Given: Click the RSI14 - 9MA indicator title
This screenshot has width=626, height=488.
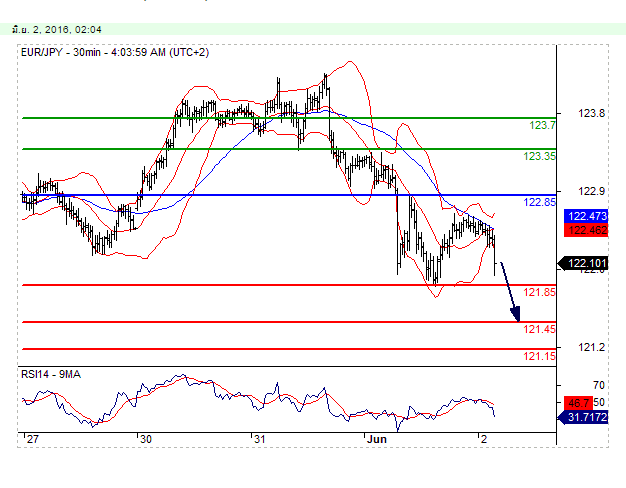Looking at the screenshot, I should [51, 375].
